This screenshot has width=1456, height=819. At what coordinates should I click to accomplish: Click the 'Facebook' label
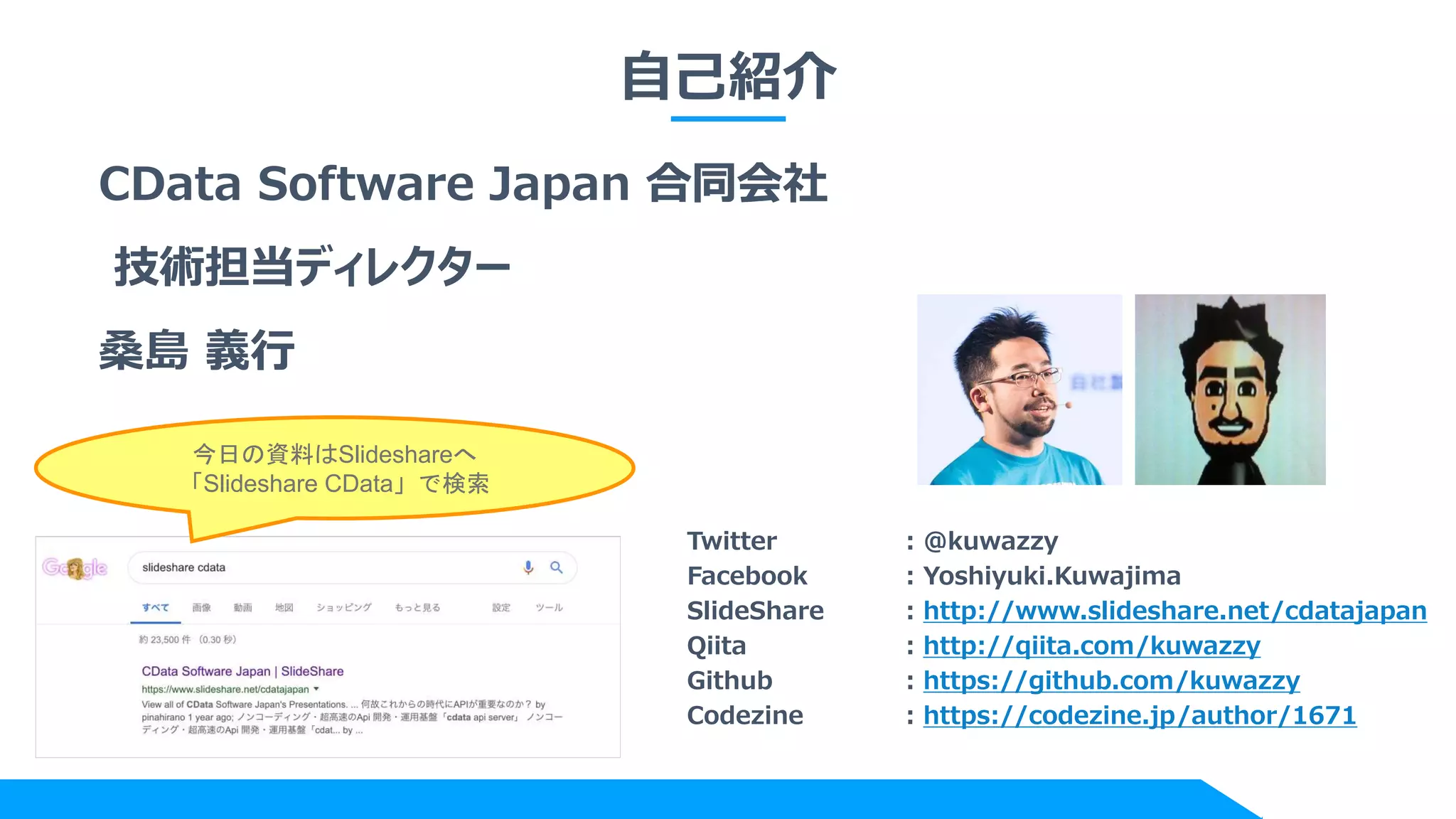coord(746,576)
